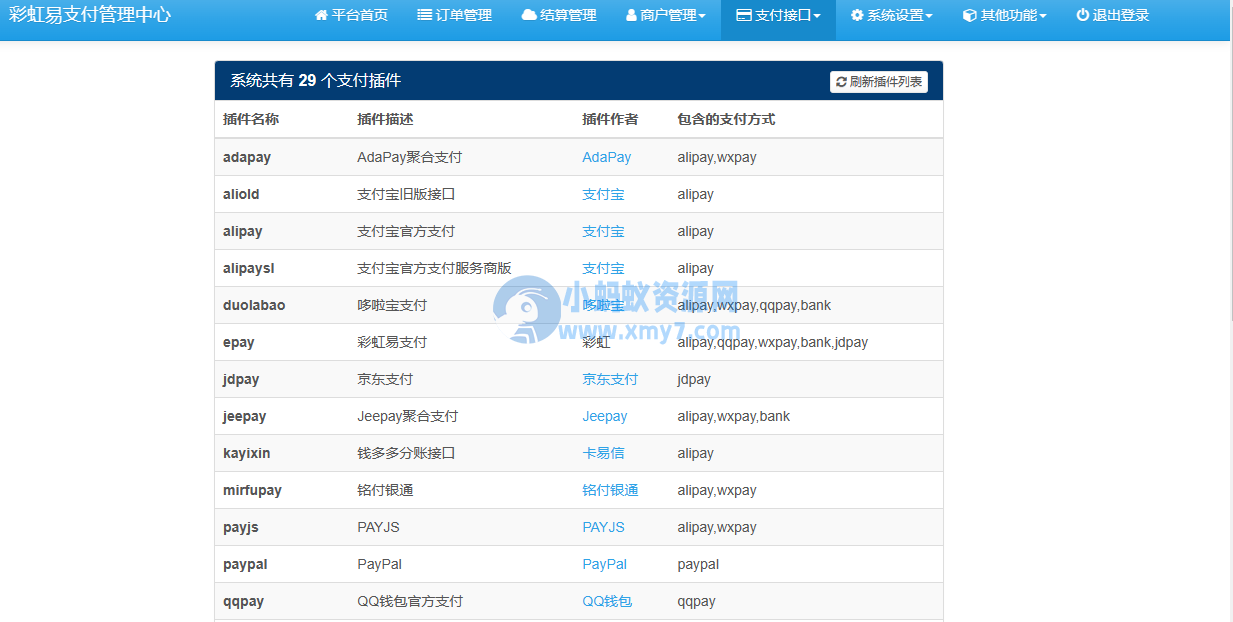Screen dimensions: 1233x622
Task: Click the plugin name mirfupay
Action: pos(252,490)
